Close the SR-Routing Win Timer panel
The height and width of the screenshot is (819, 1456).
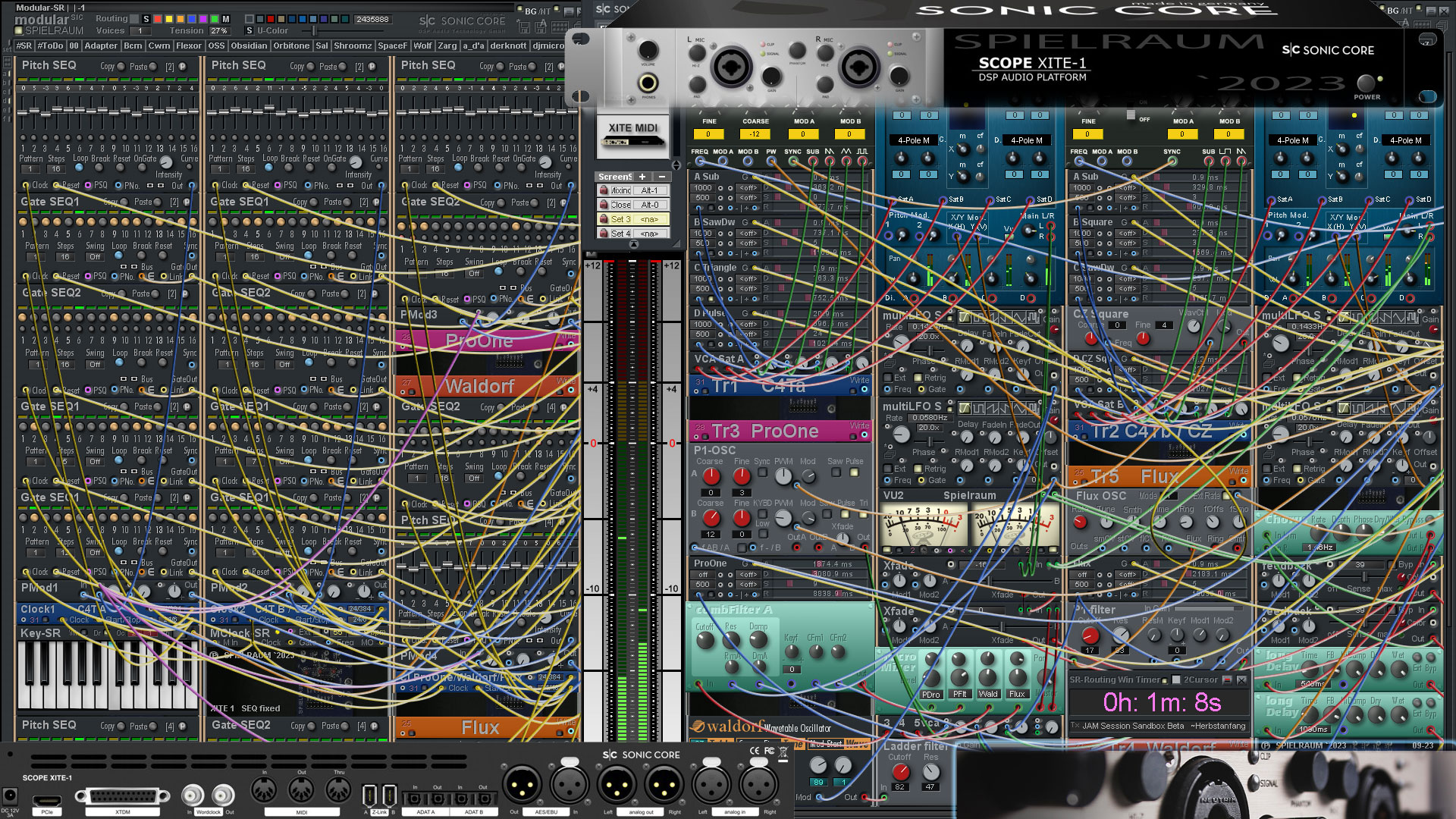point(1241,680)
